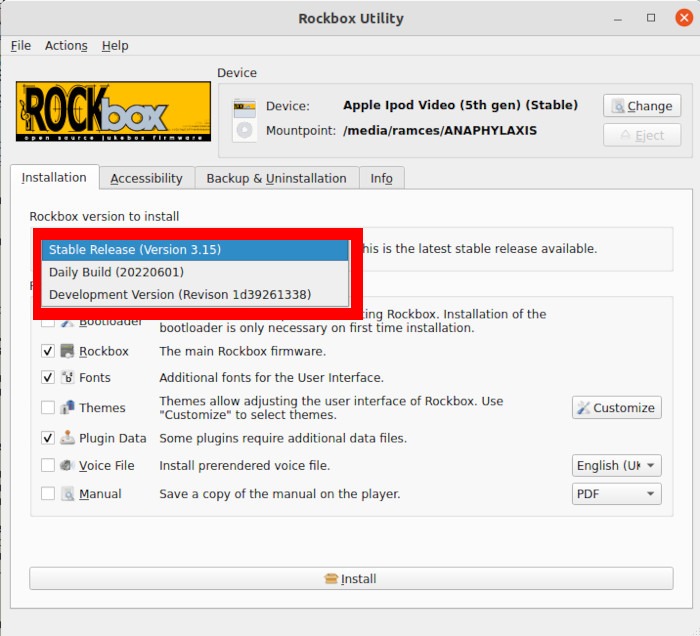
Task: Enable the Manual checkbox
Action: pyautogui.click(x=48, y=494)
